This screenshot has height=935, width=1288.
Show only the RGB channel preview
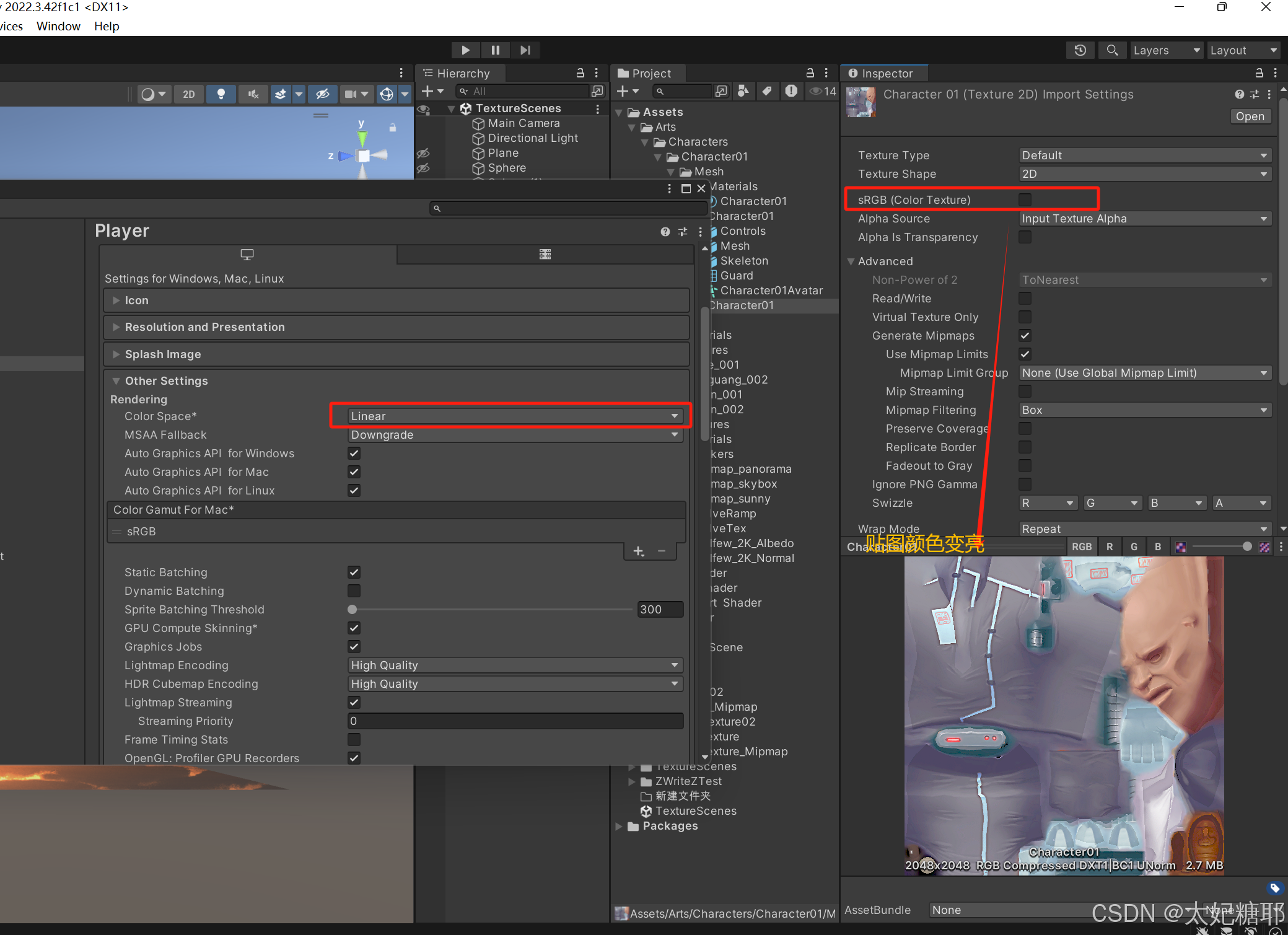pos(1082,547)
